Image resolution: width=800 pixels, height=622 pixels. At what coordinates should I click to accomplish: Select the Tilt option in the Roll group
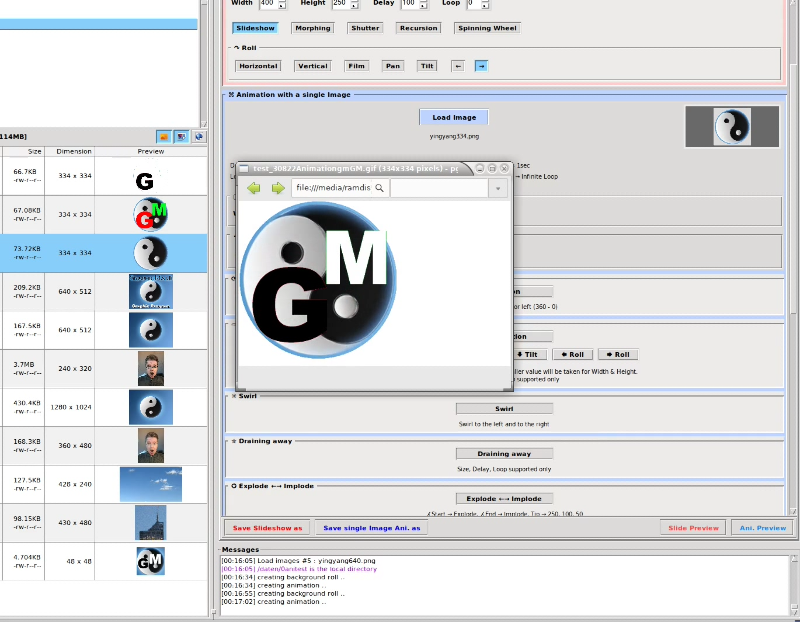pos(427,66)
